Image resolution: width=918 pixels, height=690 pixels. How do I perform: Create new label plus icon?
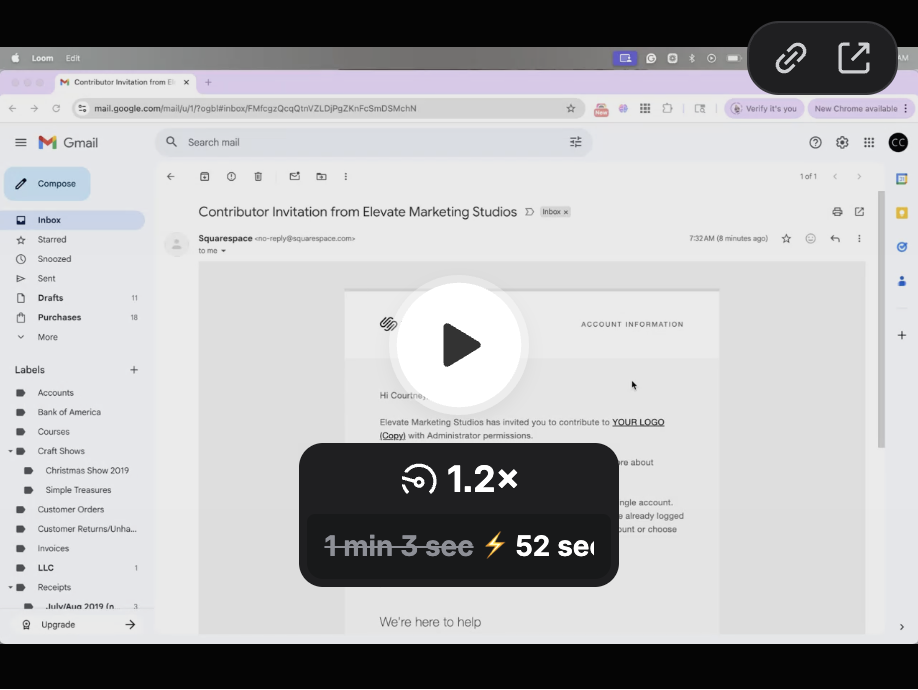134,370
